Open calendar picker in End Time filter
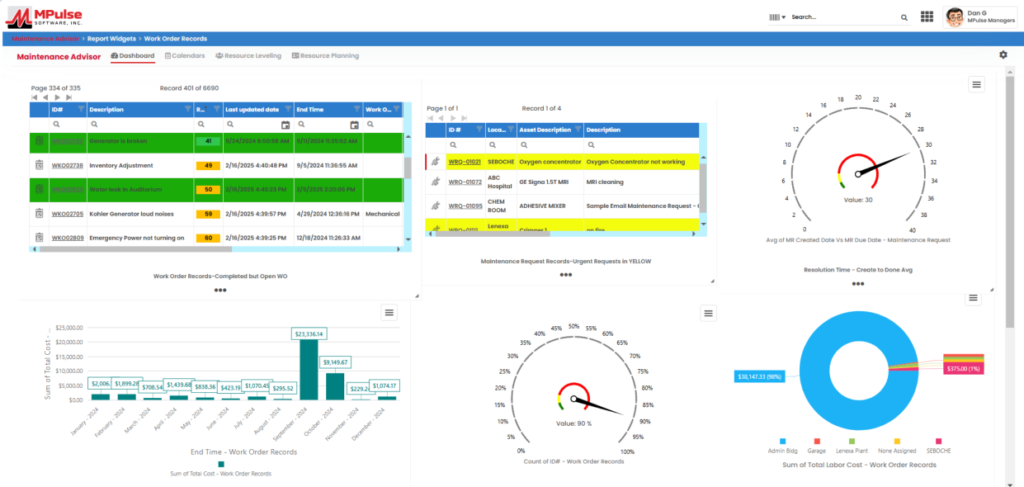This screenshot has width=1024, height=487. [x=355, y=124]
